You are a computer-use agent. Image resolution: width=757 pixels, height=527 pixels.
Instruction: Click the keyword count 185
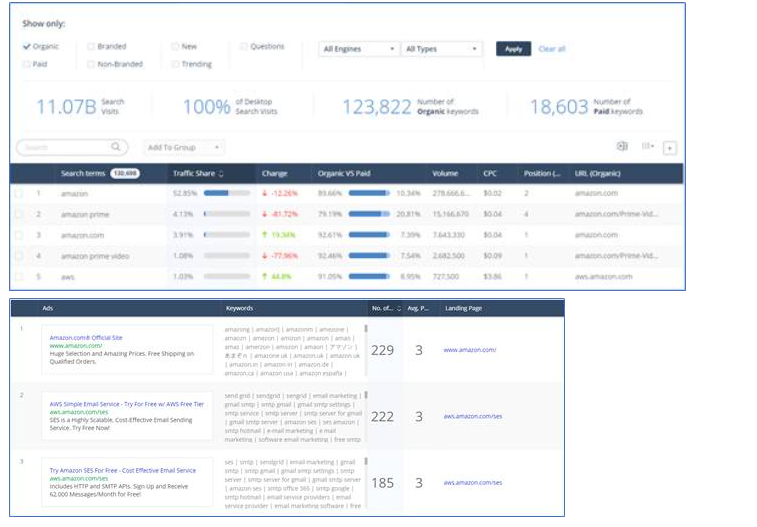[382, 483]
